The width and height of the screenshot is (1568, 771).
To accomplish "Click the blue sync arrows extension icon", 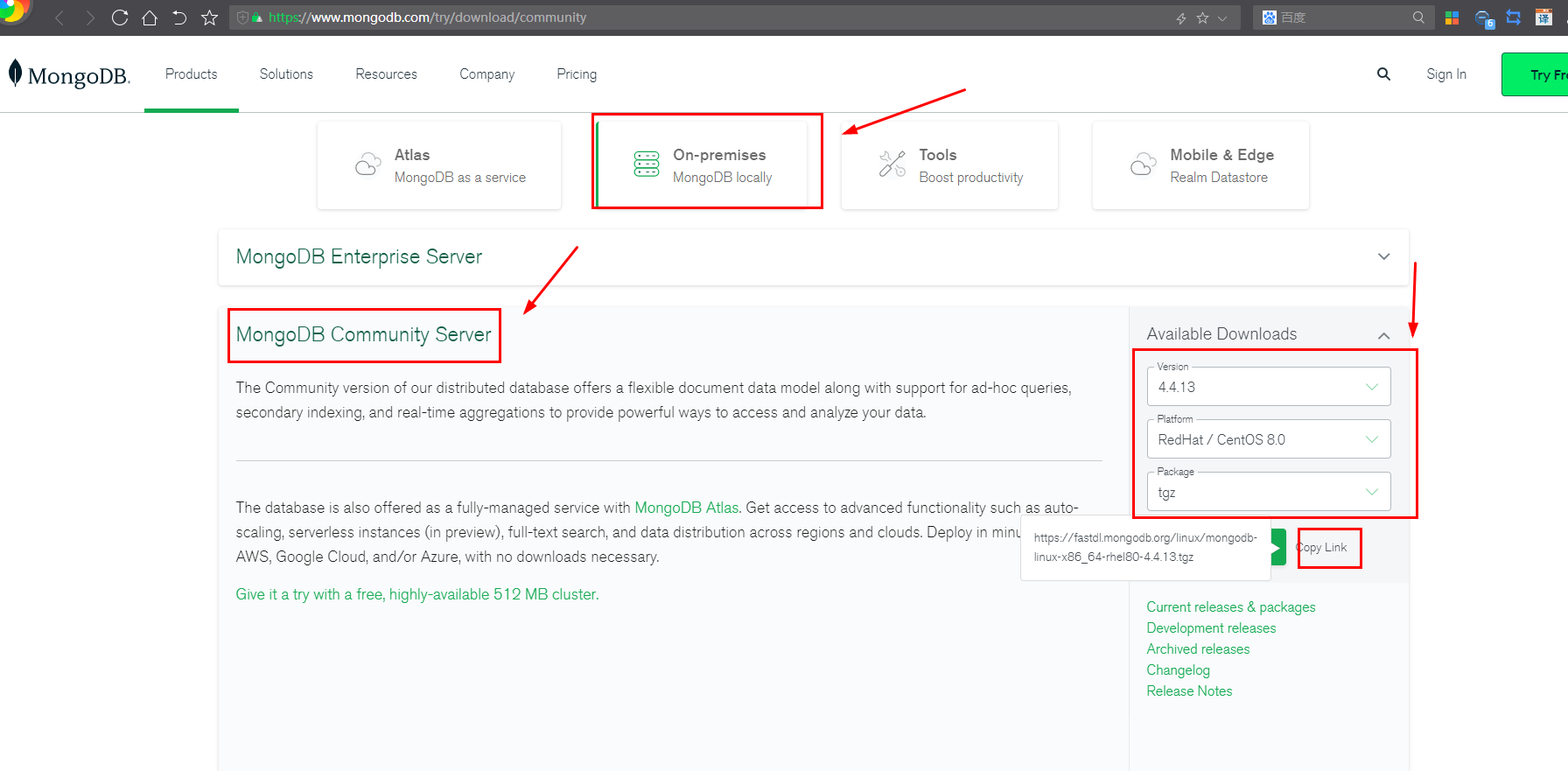I will [1514, 18].
